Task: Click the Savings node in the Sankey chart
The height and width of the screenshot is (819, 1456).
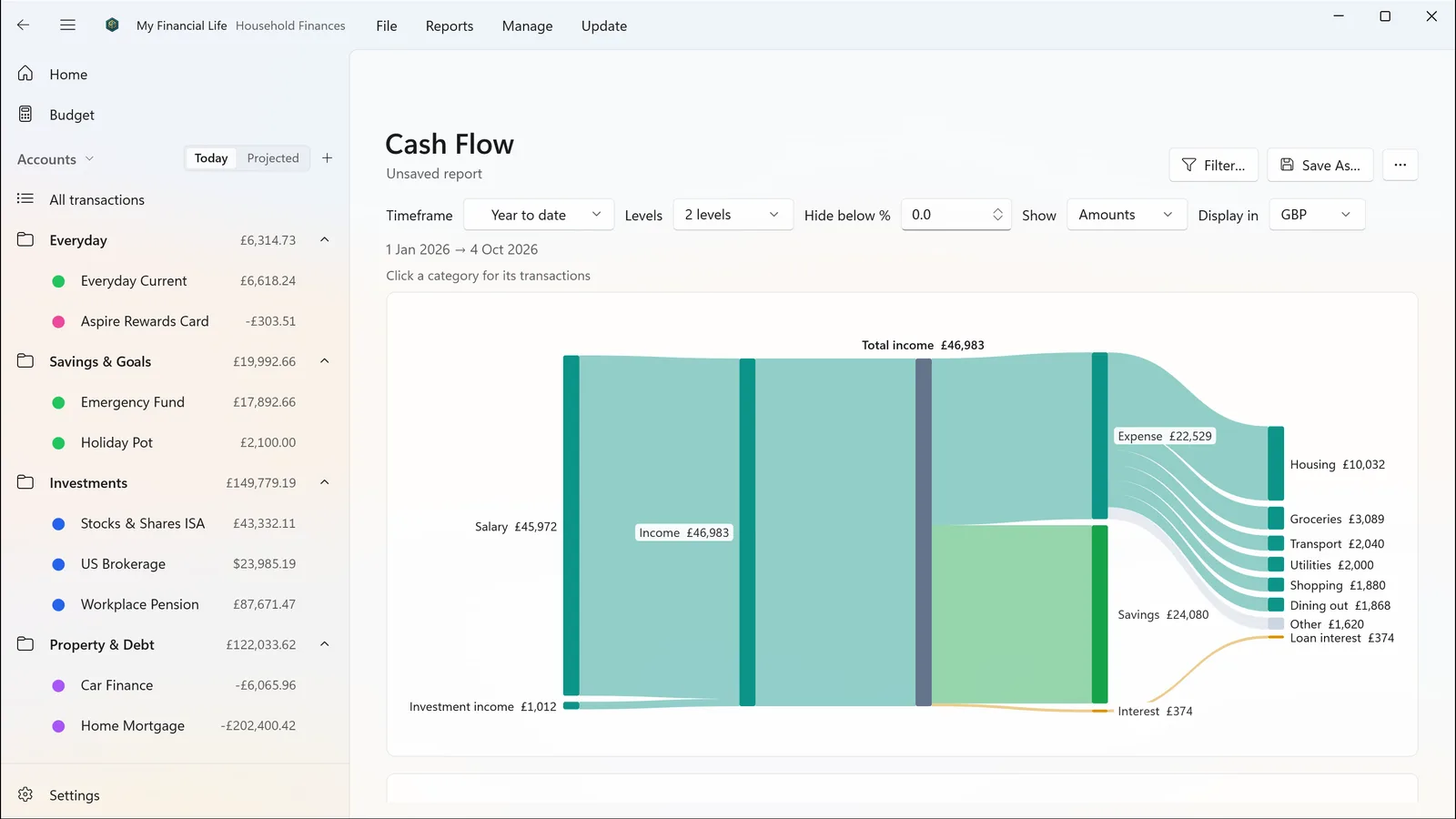Action: [1099, 614]
